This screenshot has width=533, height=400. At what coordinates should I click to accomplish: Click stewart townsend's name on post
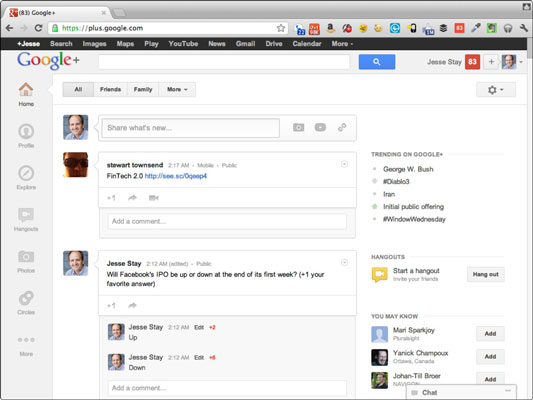click(135, 165)
